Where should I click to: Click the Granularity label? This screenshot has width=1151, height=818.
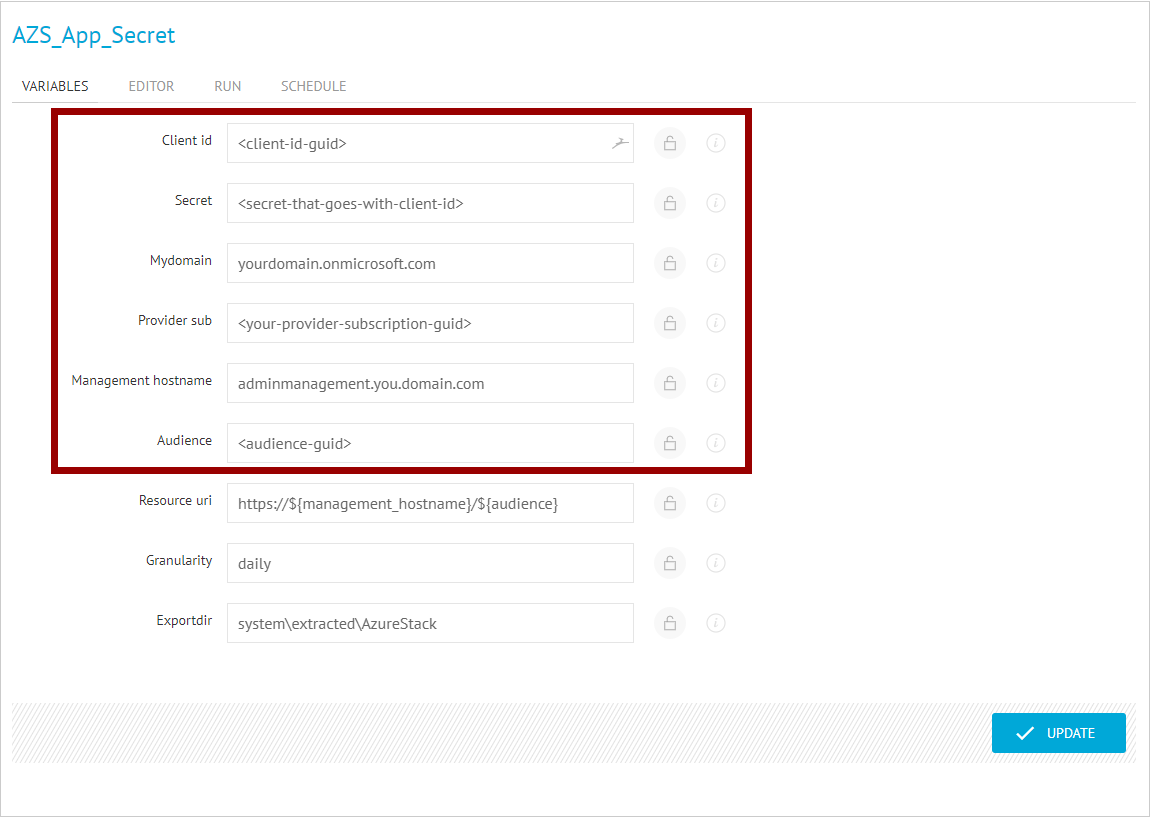[x=179, y=561]
